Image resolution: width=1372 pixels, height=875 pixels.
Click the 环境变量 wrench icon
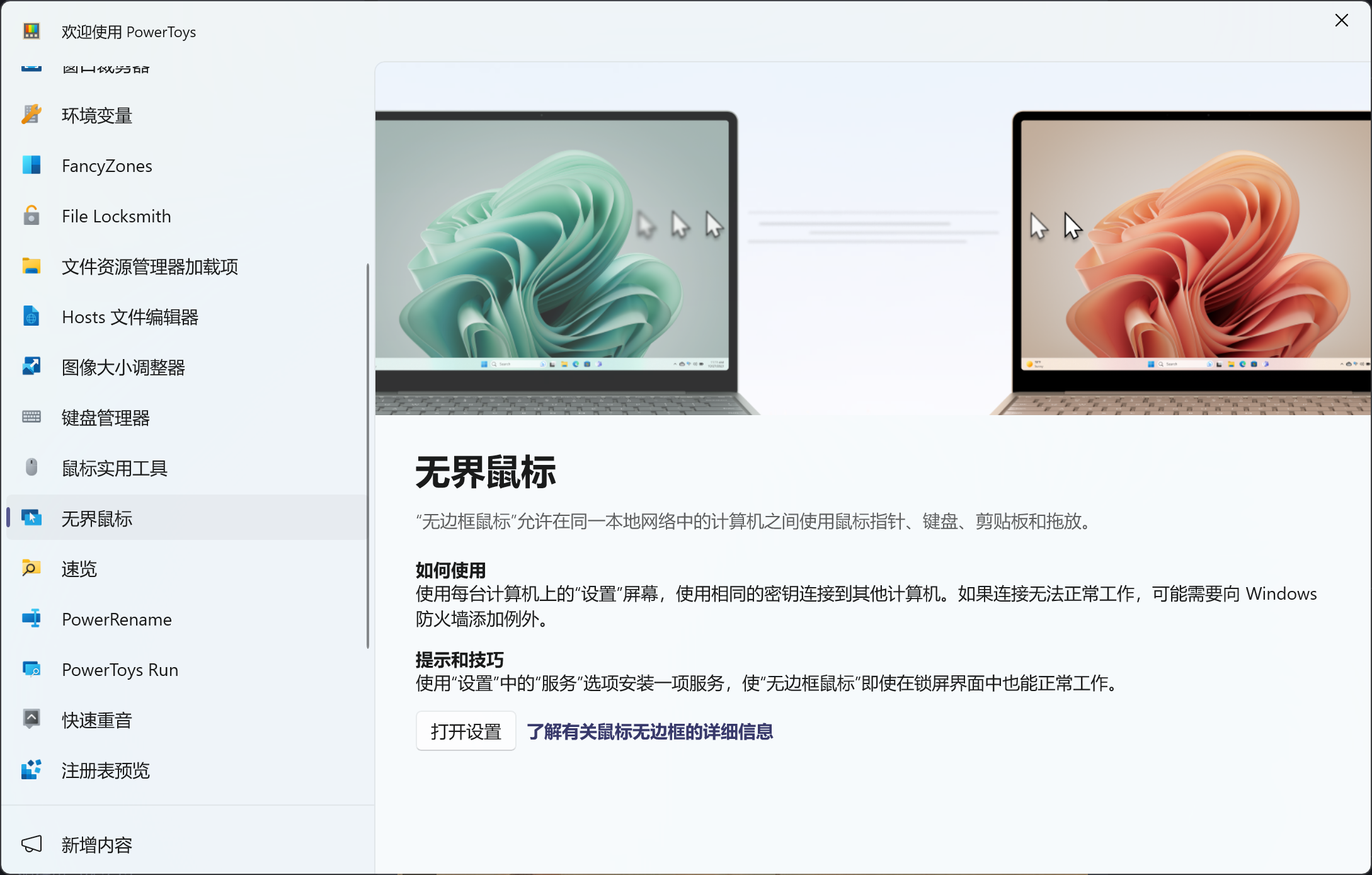[x=31, y=115]
